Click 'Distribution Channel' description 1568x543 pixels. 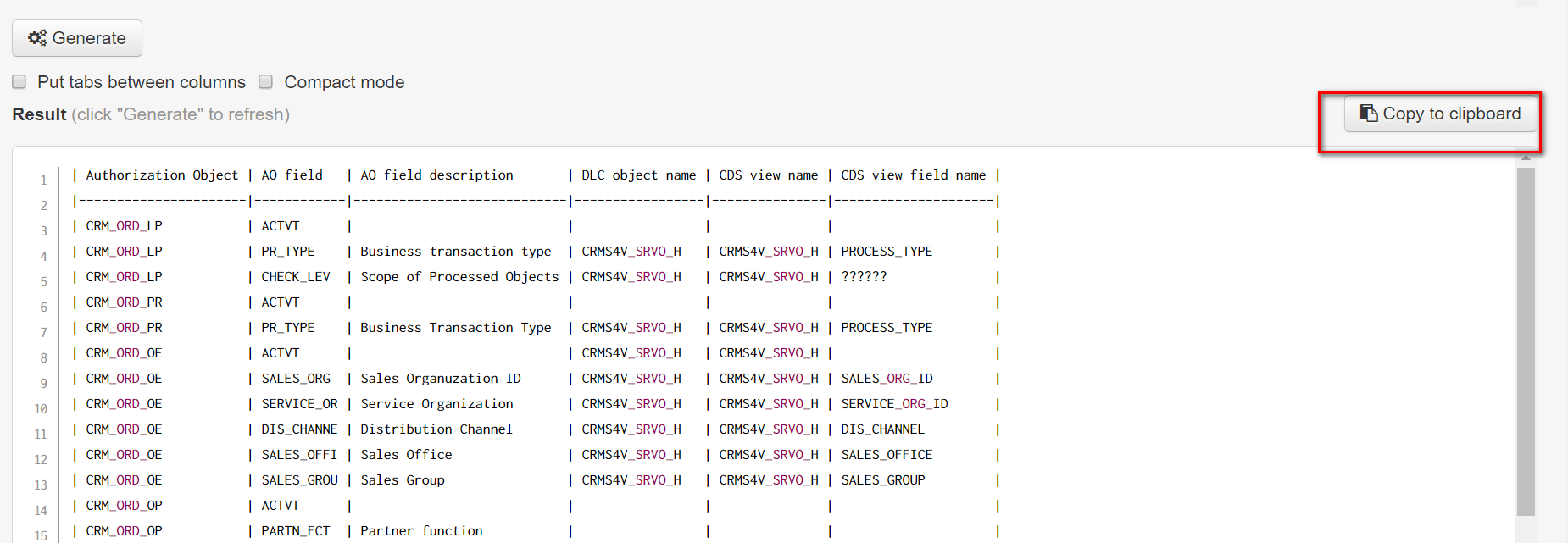(436, 429)
